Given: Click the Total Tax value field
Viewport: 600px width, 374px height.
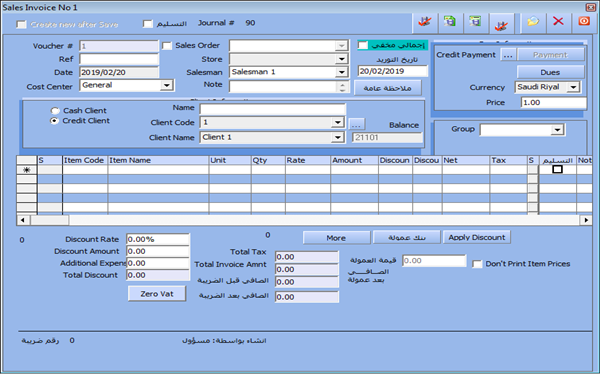Looking at the screenshot, I should (x=307, y=257).
